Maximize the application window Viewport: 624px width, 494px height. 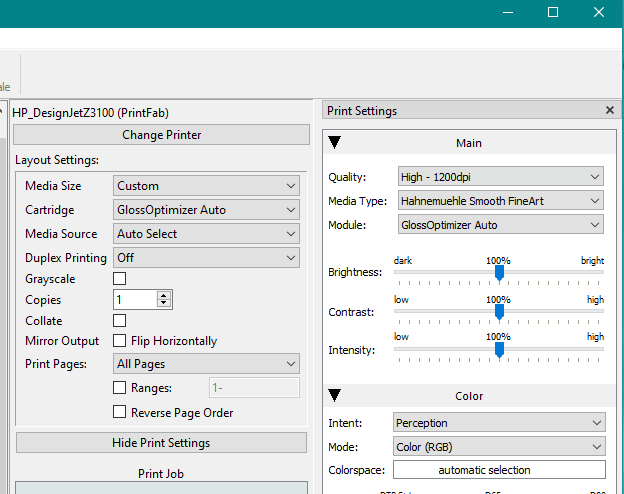pyautogui.click(x=553, y=13)
